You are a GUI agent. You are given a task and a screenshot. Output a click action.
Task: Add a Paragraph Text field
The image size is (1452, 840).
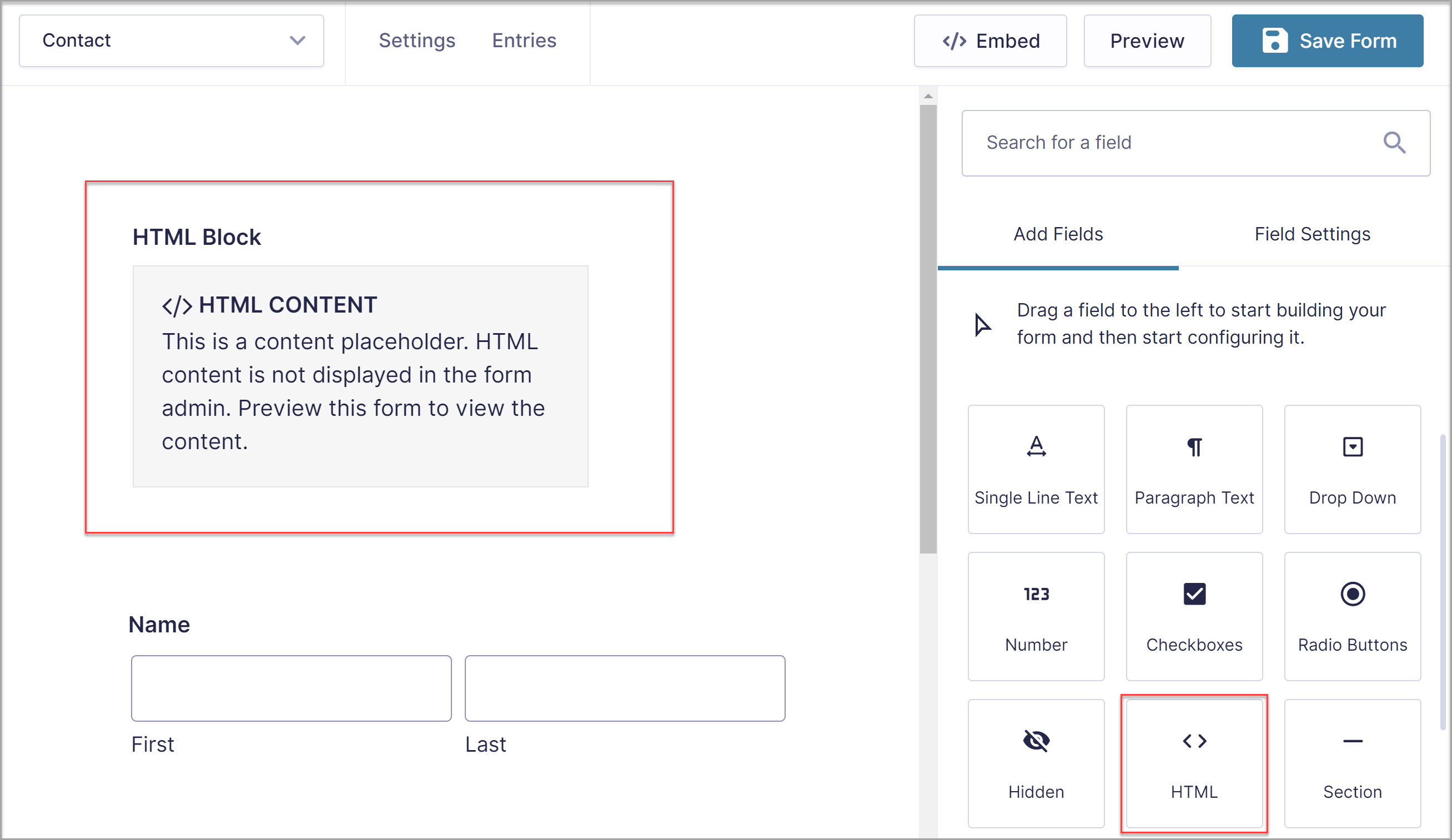pyautogui.click(x=1194, y=469)
